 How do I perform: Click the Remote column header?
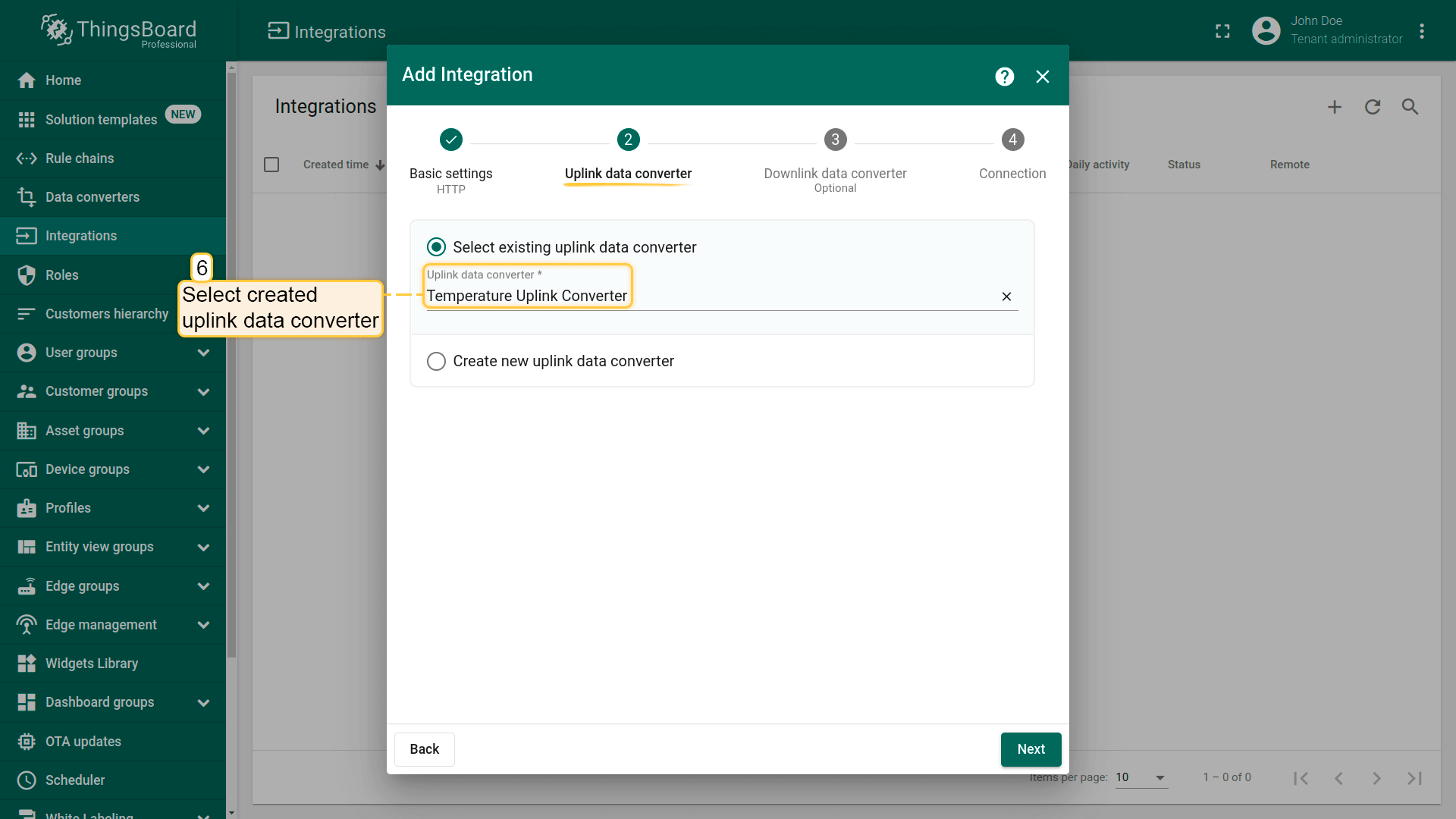click(x=1289, y=165)
